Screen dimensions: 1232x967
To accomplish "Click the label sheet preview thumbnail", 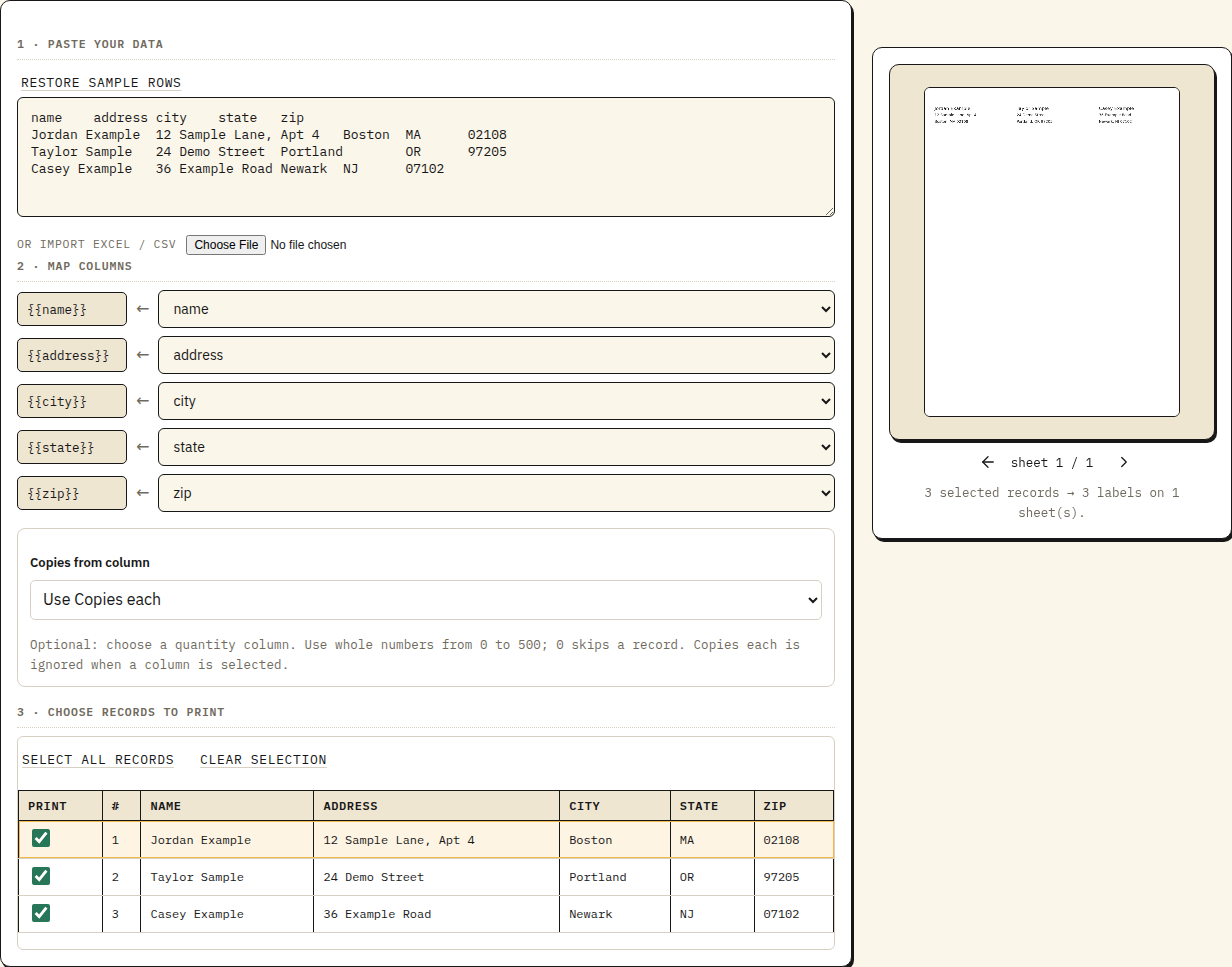I will (1052, 252).
